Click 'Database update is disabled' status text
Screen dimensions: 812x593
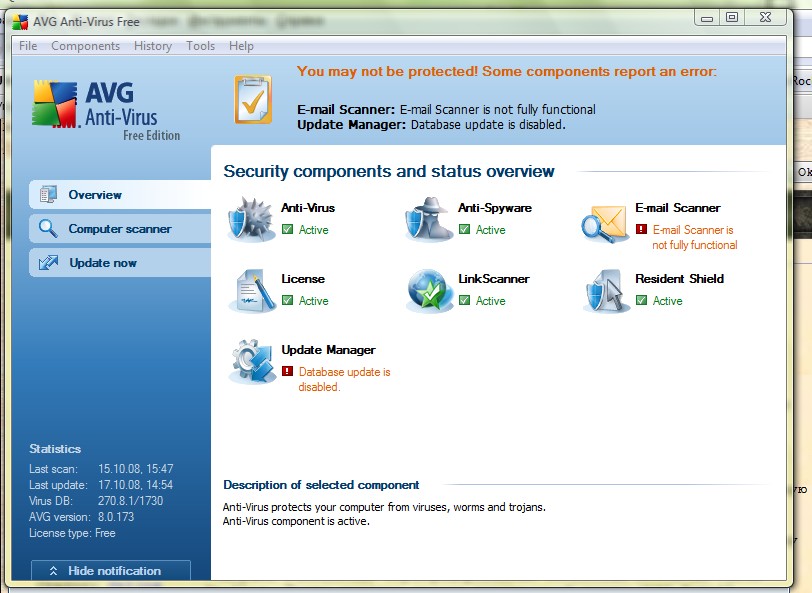click(x=344, y=379)
